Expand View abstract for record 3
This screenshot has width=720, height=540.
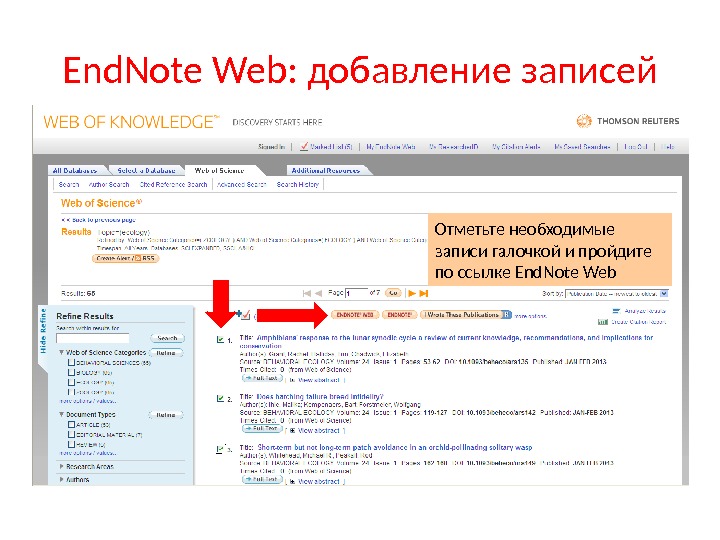[x=316, y=481]
